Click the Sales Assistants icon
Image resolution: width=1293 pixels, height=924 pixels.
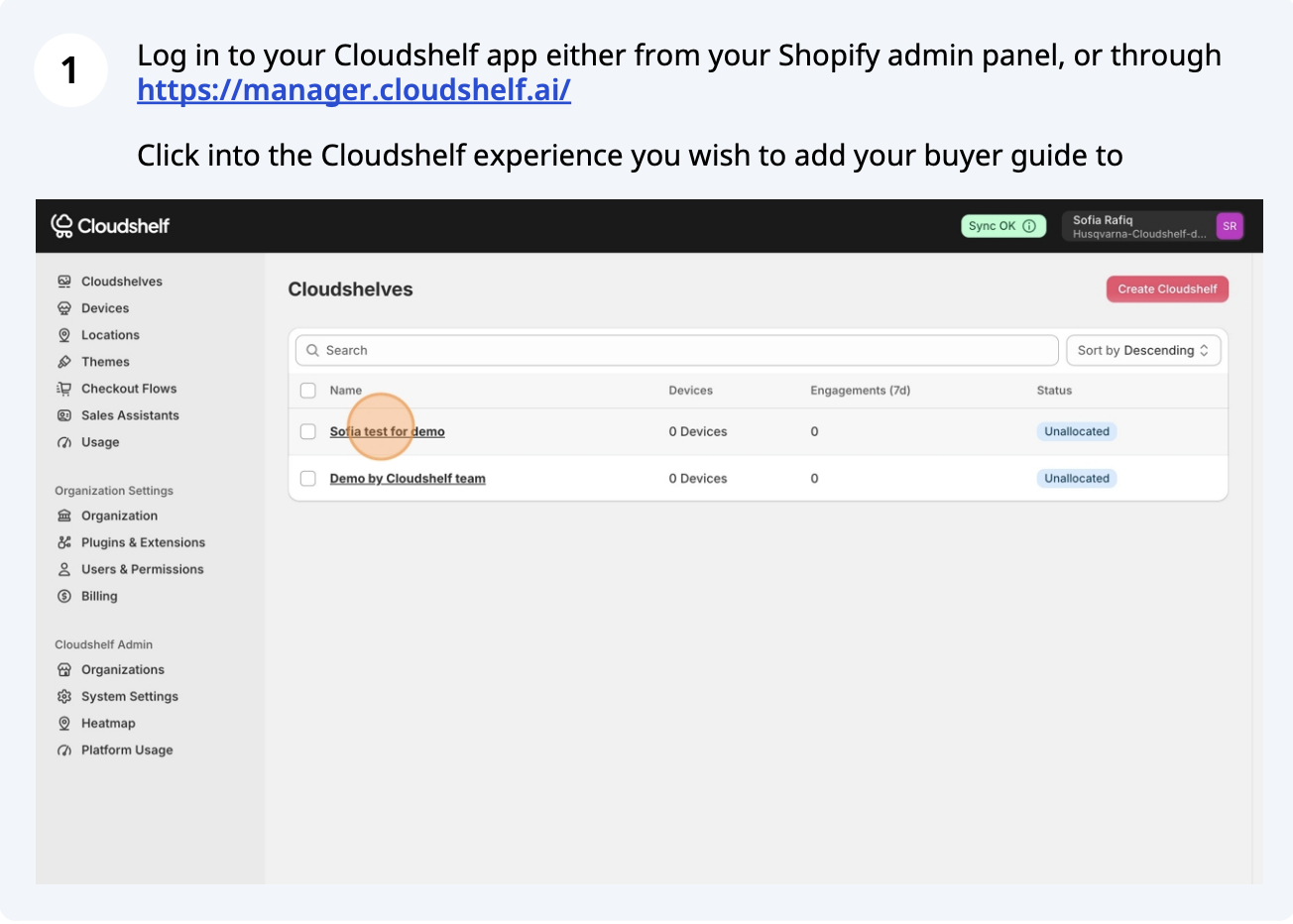64,415
